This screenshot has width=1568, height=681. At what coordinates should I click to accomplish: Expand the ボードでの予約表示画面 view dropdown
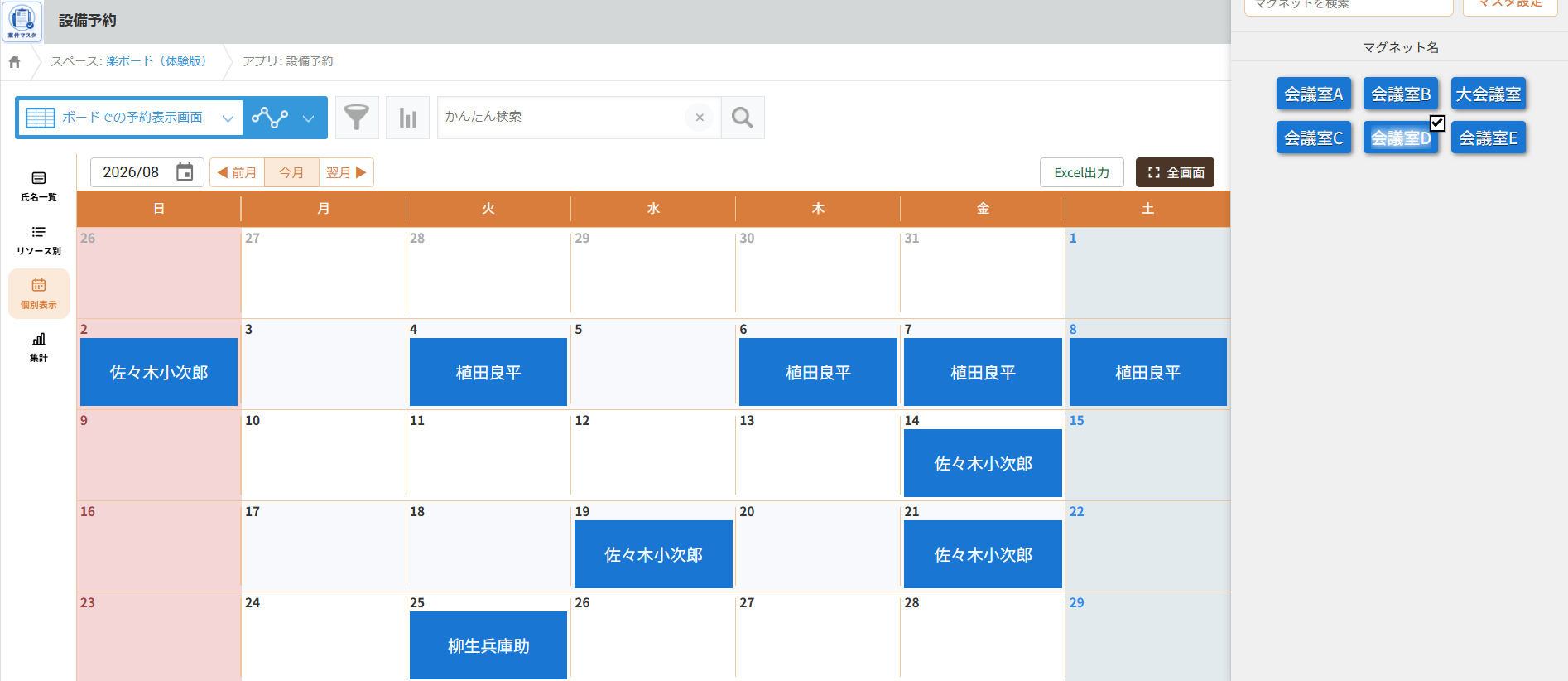coord(130,118)
